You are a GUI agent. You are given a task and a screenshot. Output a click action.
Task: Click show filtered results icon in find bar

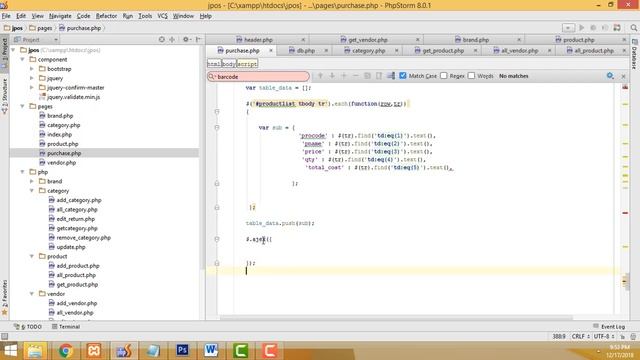(391, 76)
